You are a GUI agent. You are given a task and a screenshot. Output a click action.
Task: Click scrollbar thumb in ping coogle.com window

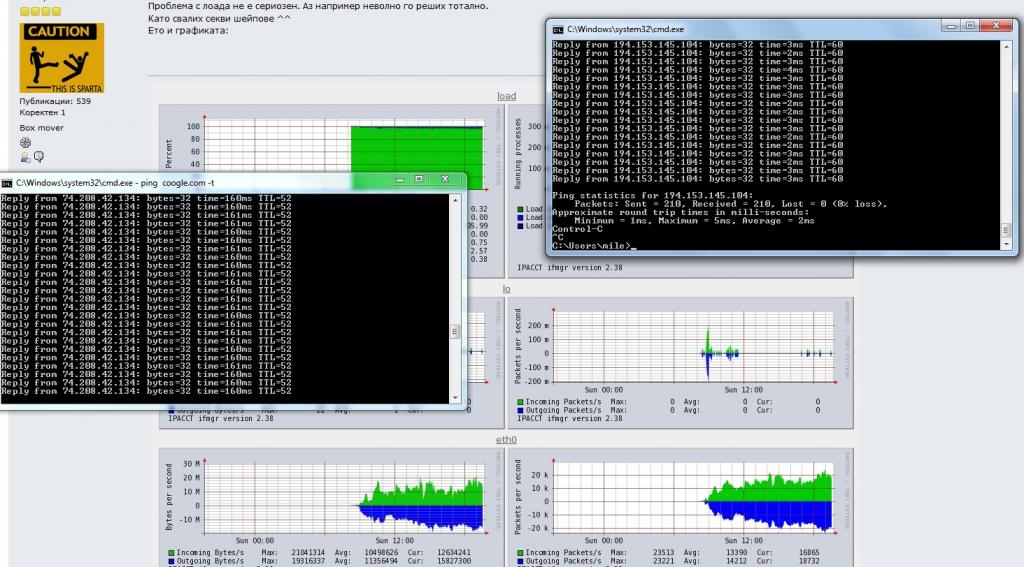[x=456, y=332]
